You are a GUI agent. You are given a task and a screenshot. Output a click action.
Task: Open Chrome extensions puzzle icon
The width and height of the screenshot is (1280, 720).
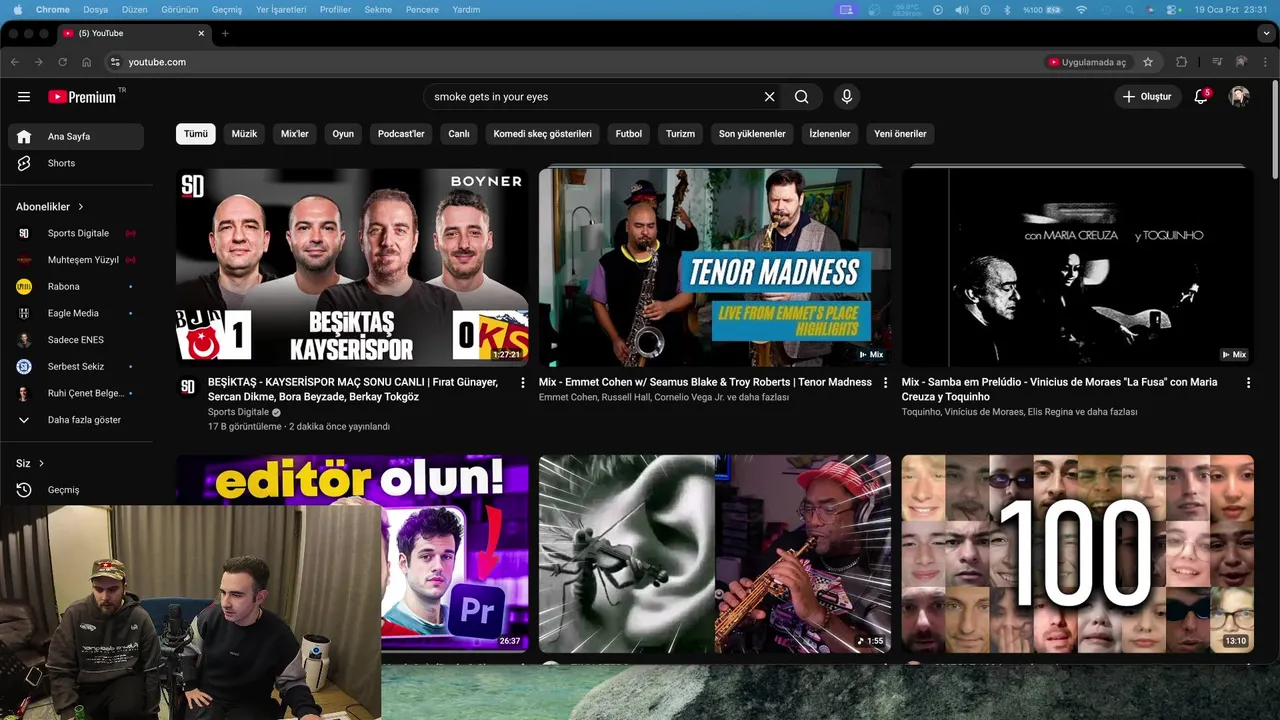point(1181,62)
